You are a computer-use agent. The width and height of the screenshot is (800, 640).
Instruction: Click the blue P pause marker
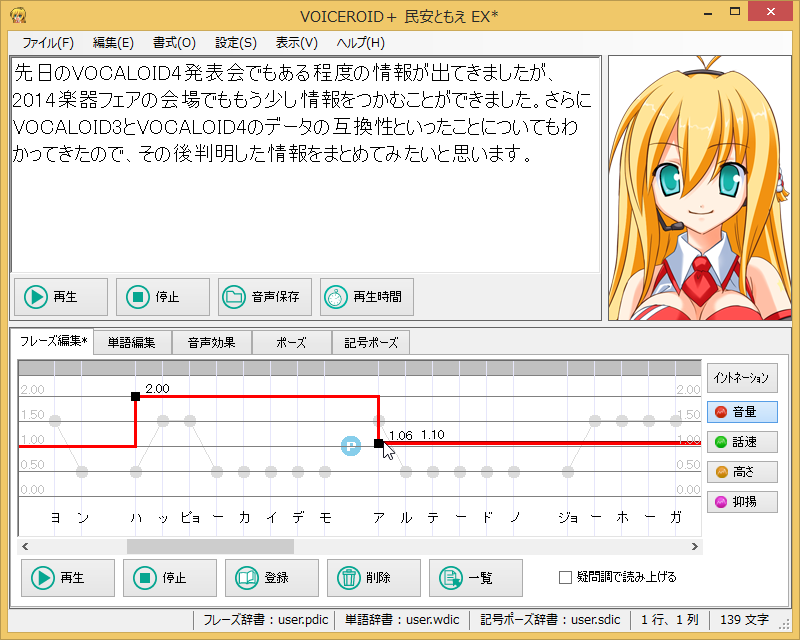(x=351, y=446)
